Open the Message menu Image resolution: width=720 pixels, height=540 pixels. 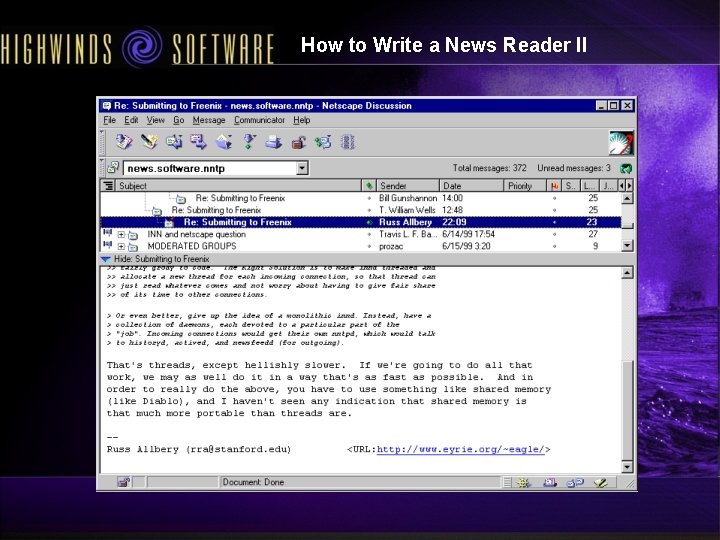[209, 120]
